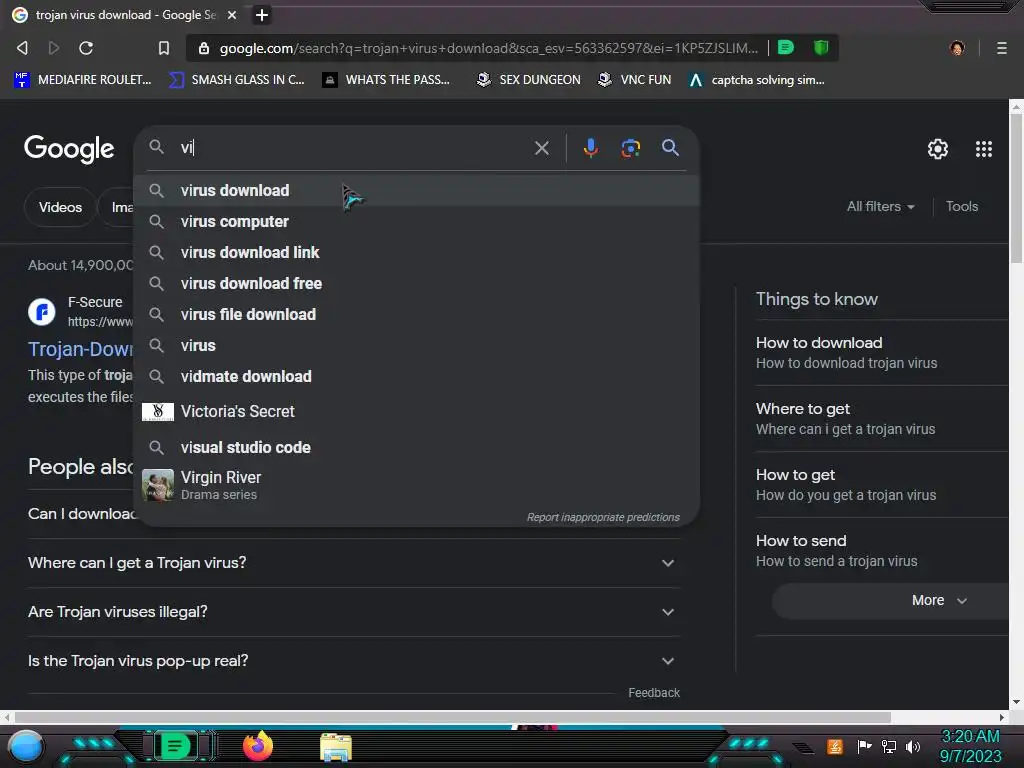Image resolution: width=1024 pixels, height=768 pixels.
Task: Click inside the Google search input
Action: [353, 148]
